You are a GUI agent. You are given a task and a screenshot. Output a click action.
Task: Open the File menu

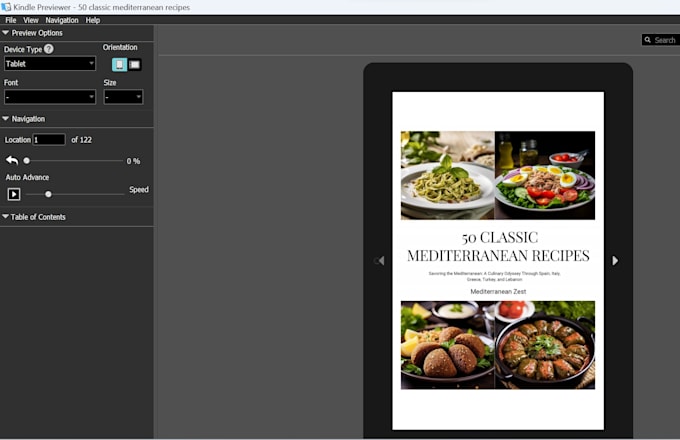[10, 20]
